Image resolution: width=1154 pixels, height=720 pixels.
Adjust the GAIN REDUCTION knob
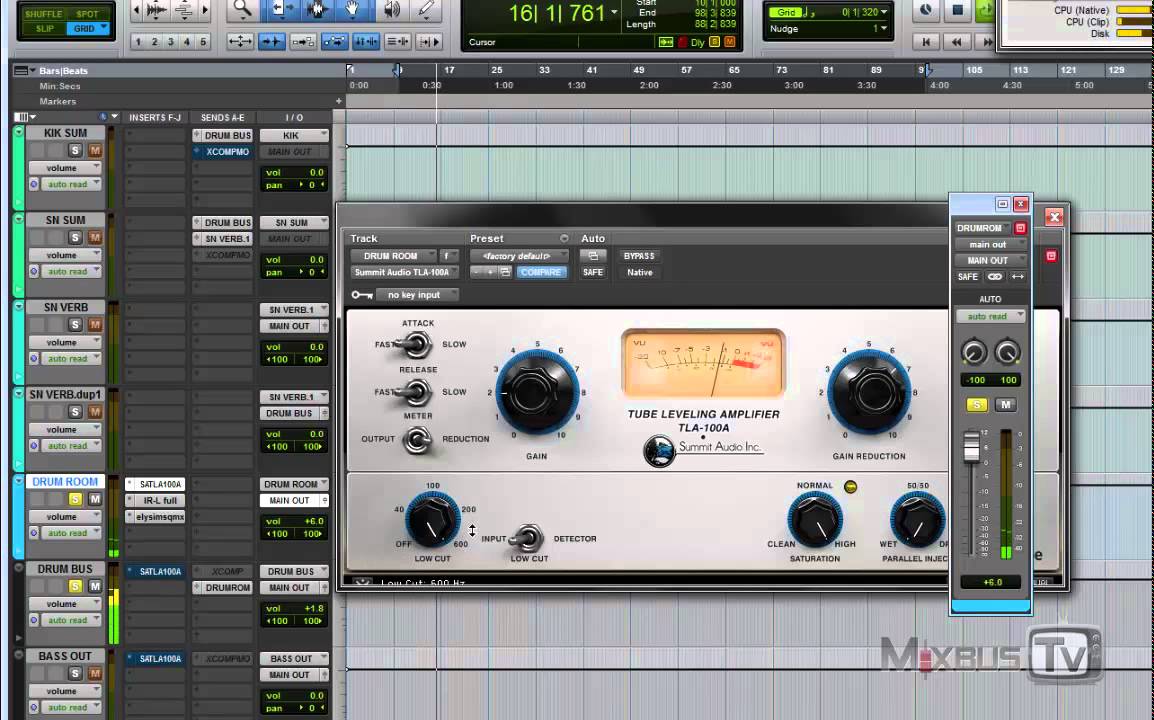click(x=868, y=392)
